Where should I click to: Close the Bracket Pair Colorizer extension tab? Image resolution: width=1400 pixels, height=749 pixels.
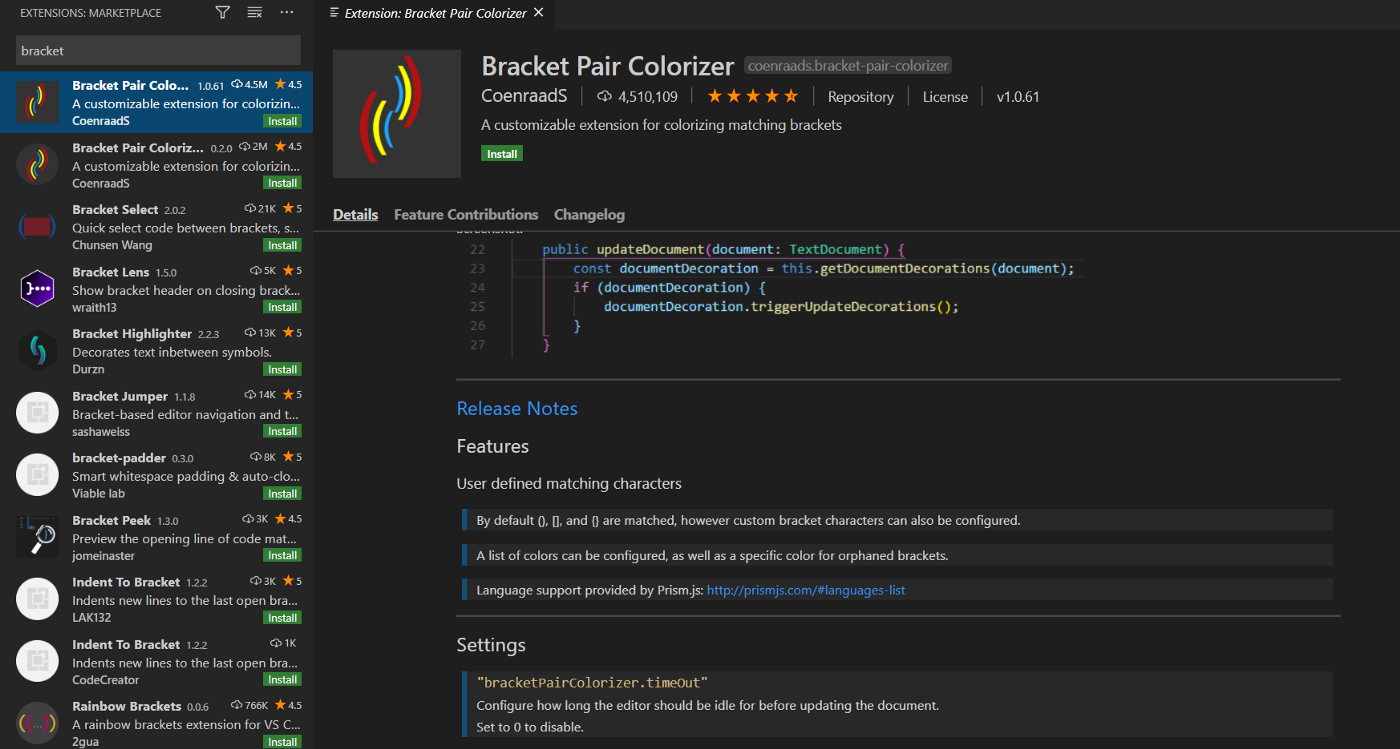point(539,13)
